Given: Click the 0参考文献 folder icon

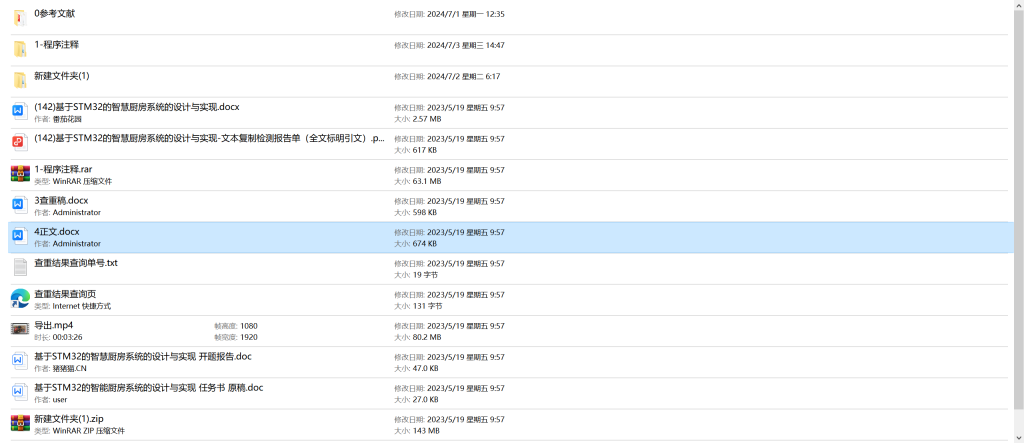Looking at the screenshot, I should [20, 18].
